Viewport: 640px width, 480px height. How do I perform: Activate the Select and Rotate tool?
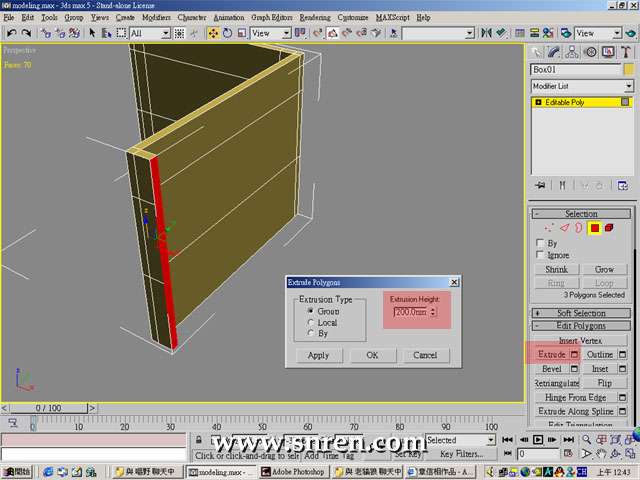pyautogui.click(x=227, y=33)
